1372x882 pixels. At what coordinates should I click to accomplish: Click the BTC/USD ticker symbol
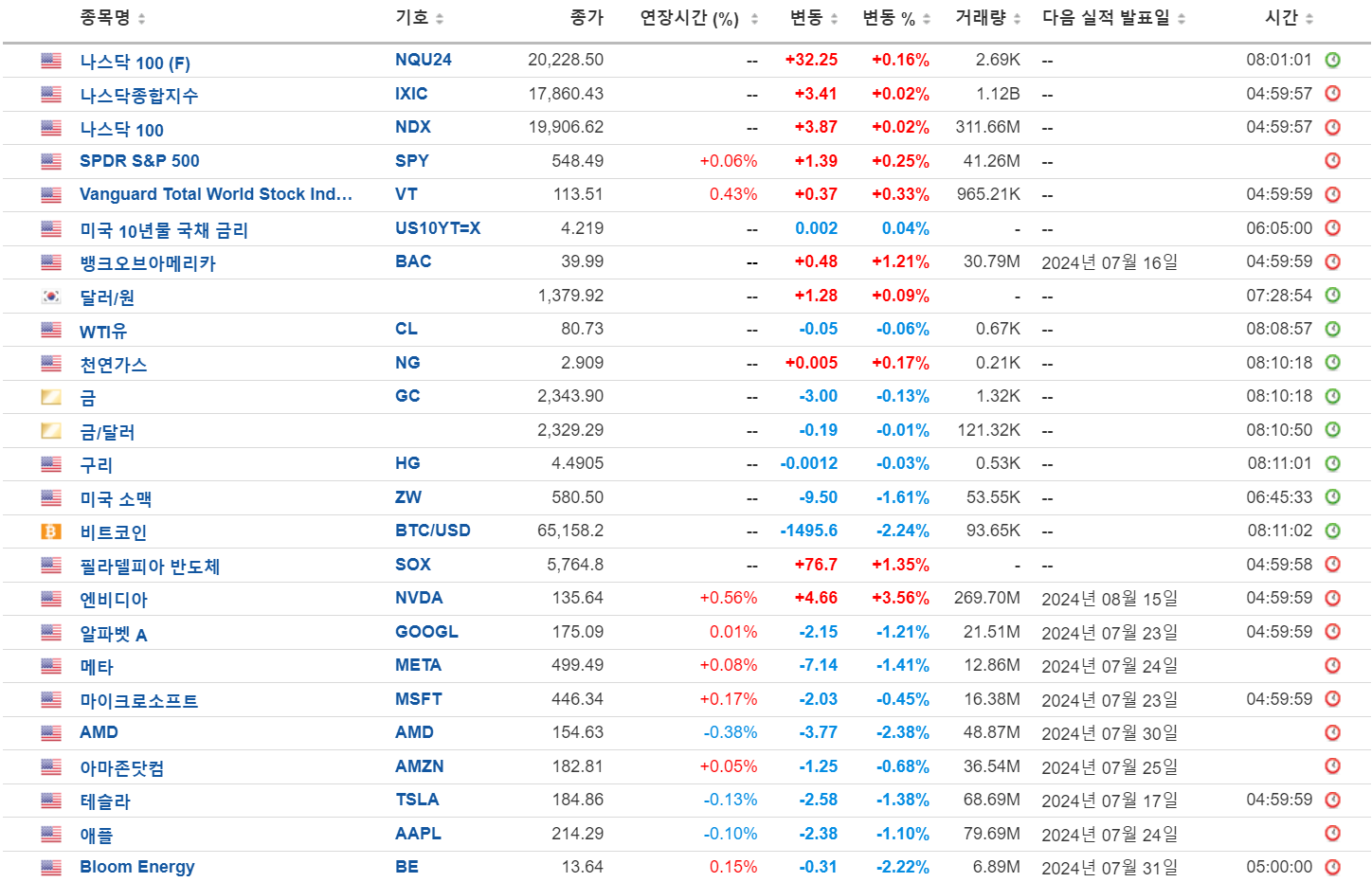pyautogui.click(x=433, y=531)
